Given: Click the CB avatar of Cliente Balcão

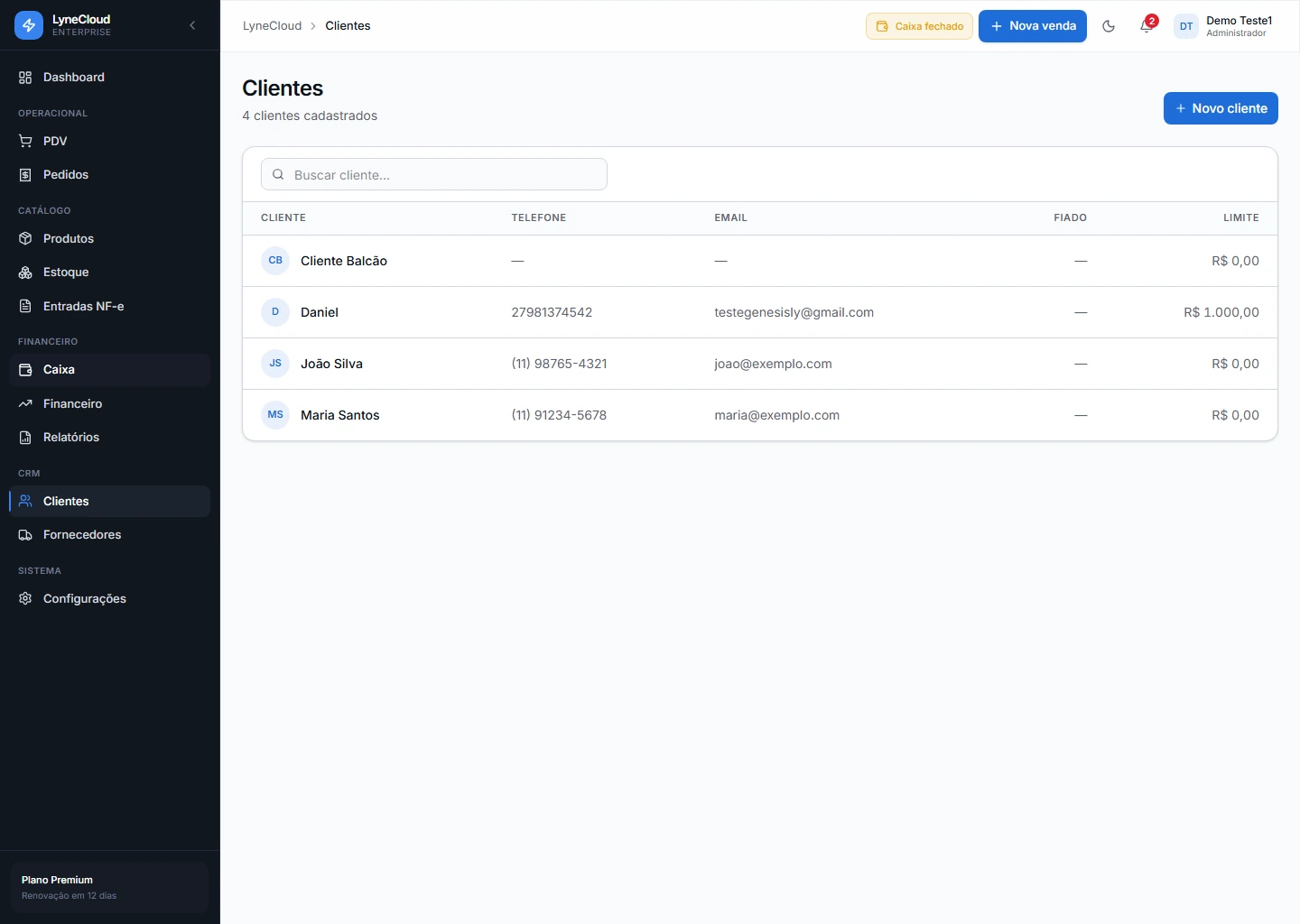Looking at the screenshot, I should (x=275, y=261).
